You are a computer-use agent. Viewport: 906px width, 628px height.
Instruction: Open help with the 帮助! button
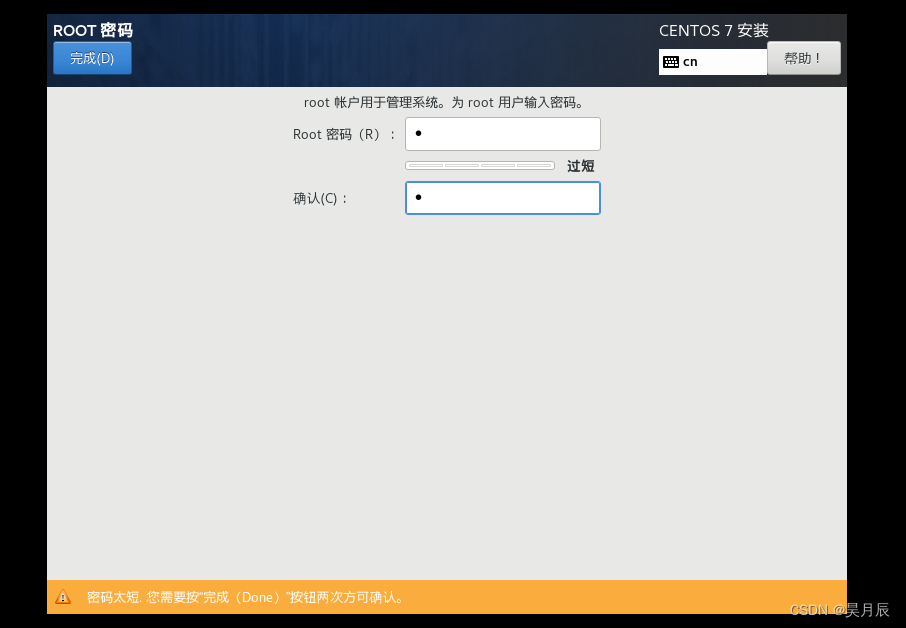804,58
